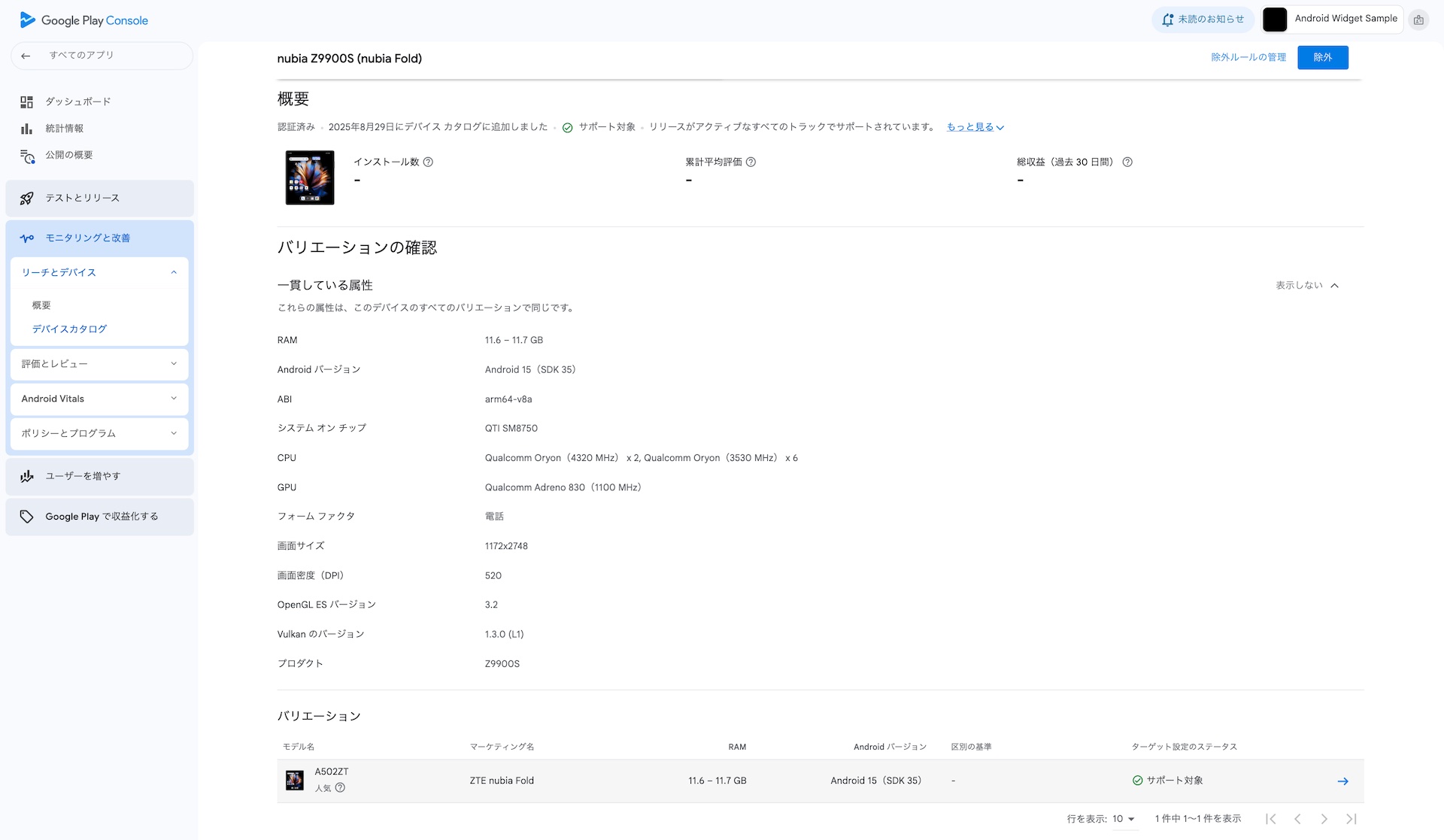Open 除外ルールの管理 link

[x=1248, y=57]
